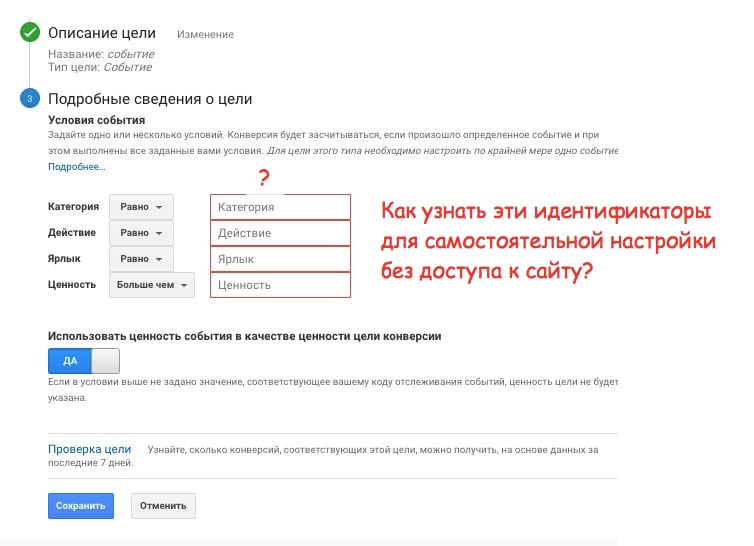Click the Описание цели heading
This screenshot has height=546, width=754.
click(x=102, y=33)
